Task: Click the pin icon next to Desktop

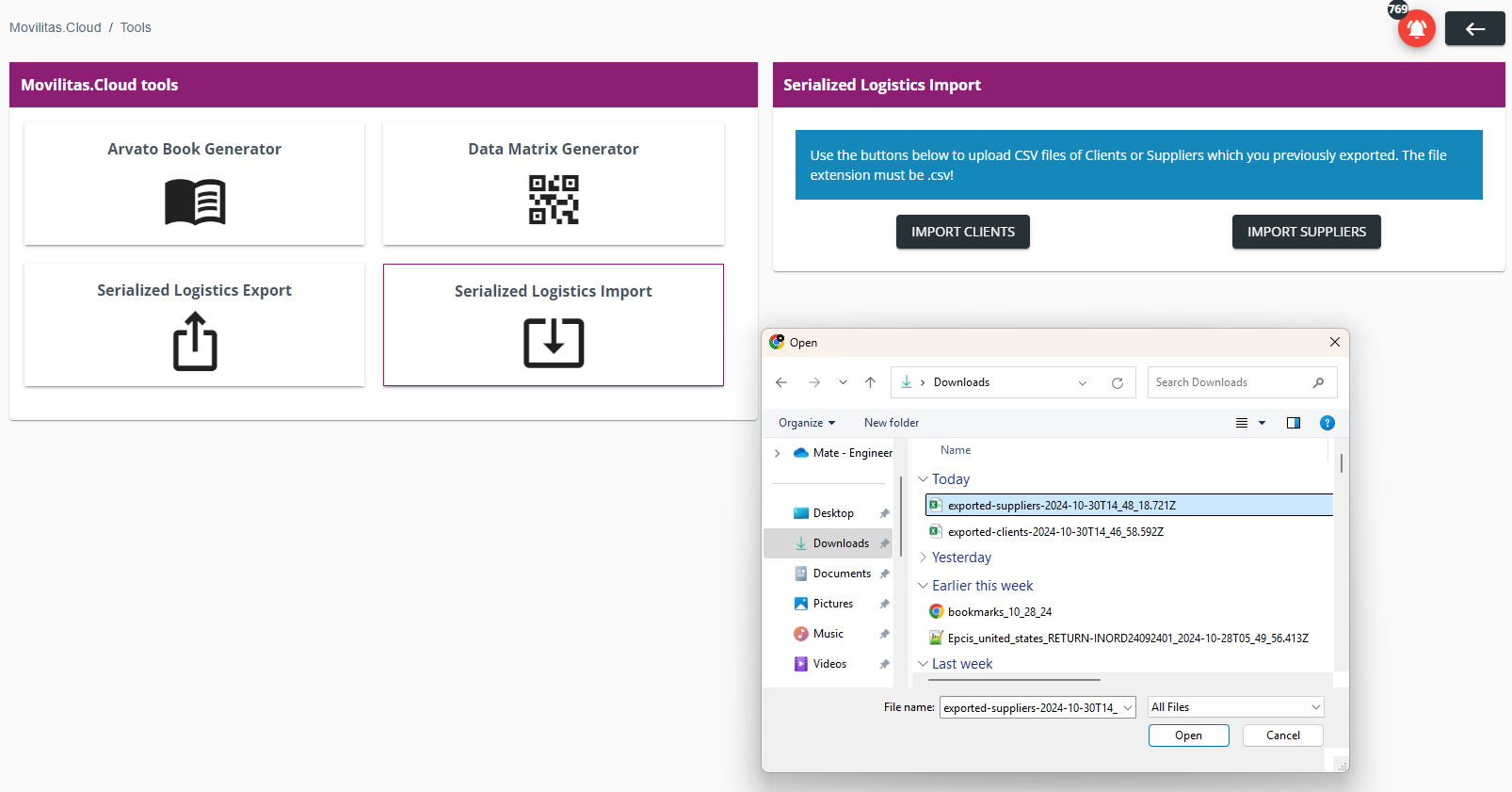Action: point(884,513)
